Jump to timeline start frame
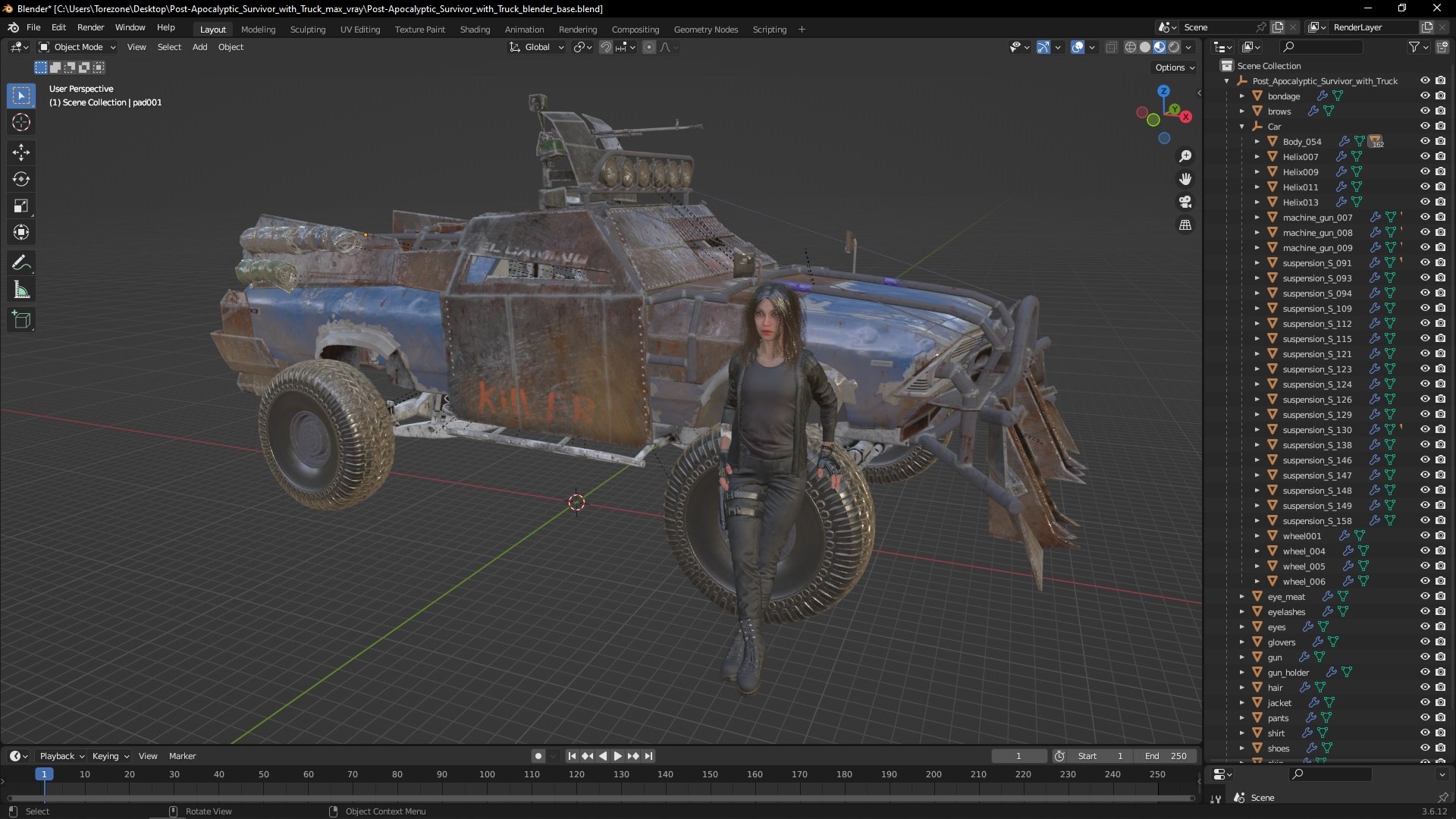Screen dimensions: 1456x819 (572, 756)
